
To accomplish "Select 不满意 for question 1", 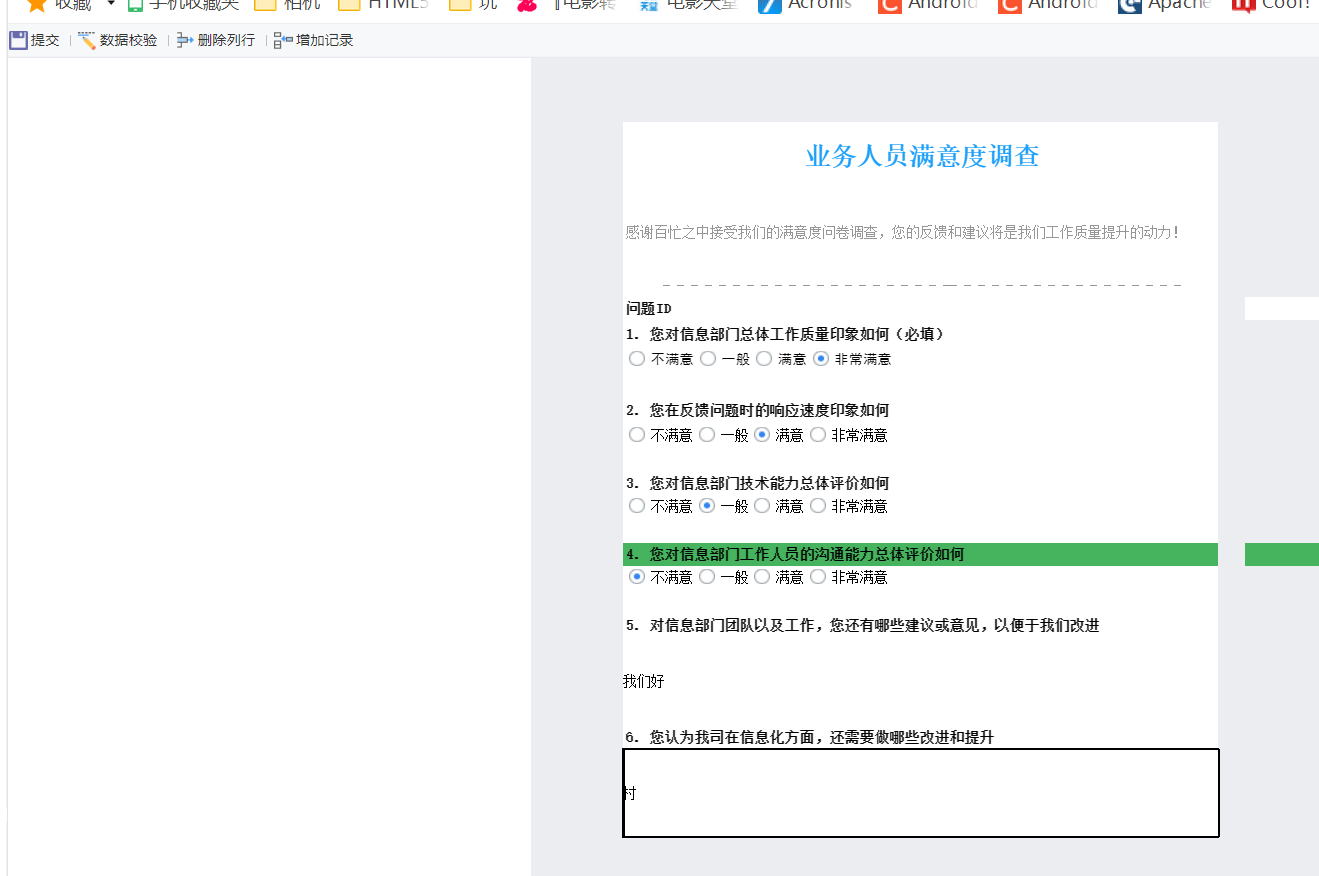I will click(x=637, y=359).
